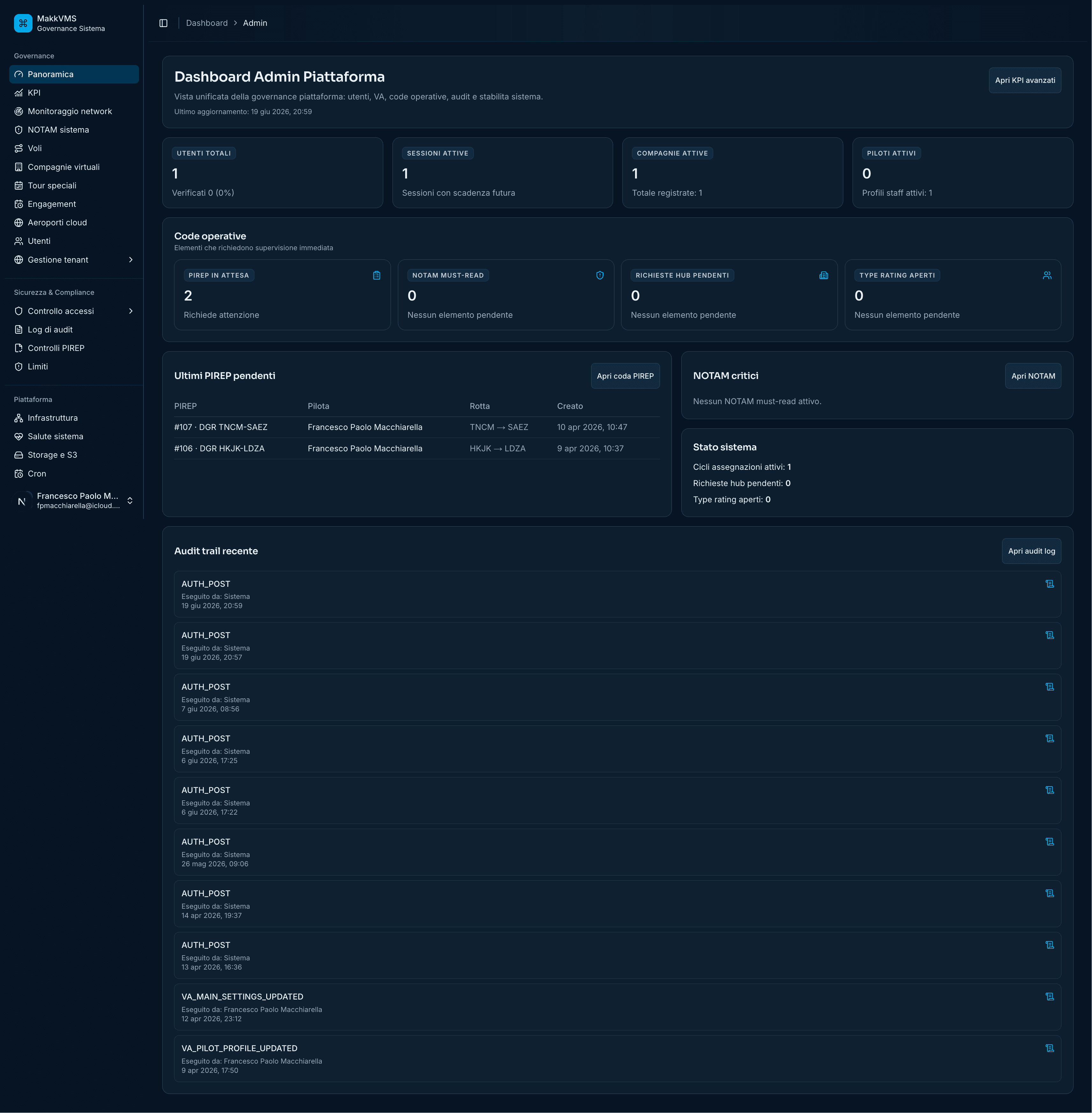Click the NOTAM must-read shield icon
The image size is (1092, 1113).
coord(600,275)
